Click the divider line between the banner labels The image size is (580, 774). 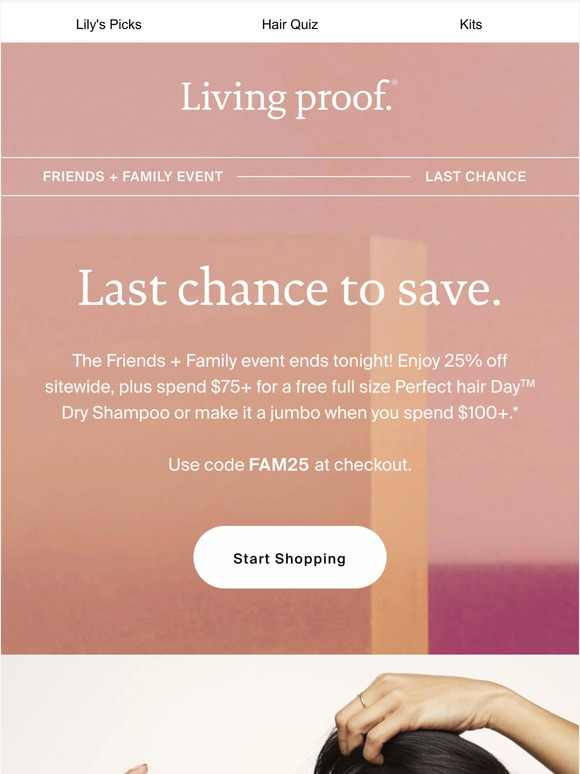click(x=324, y=176)
